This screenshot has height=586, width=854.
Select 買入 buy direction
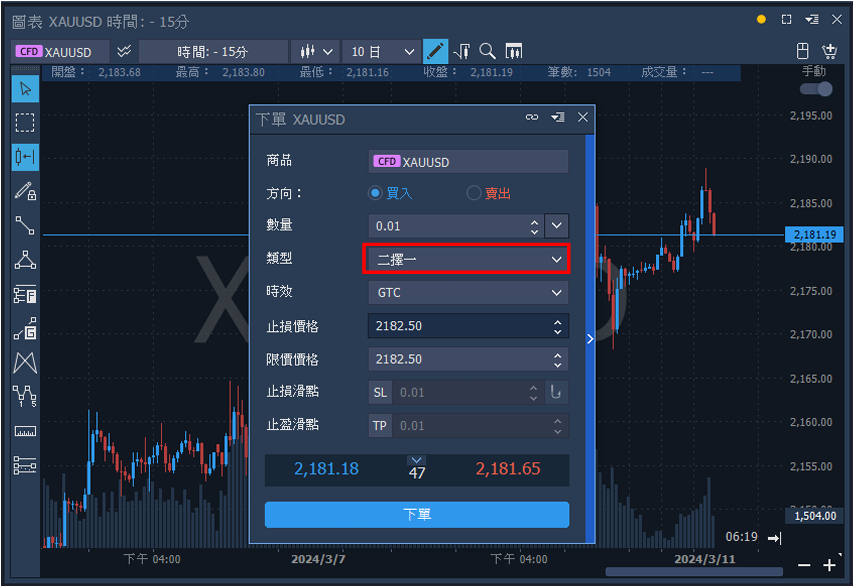(376, 193)
